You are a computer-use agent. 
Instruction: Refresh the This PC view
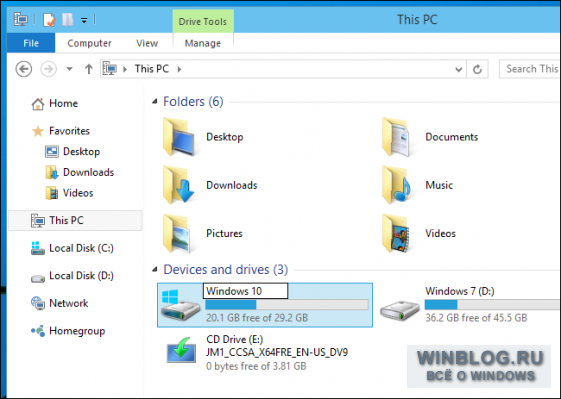pyautogui.click(x=477, y=69)
